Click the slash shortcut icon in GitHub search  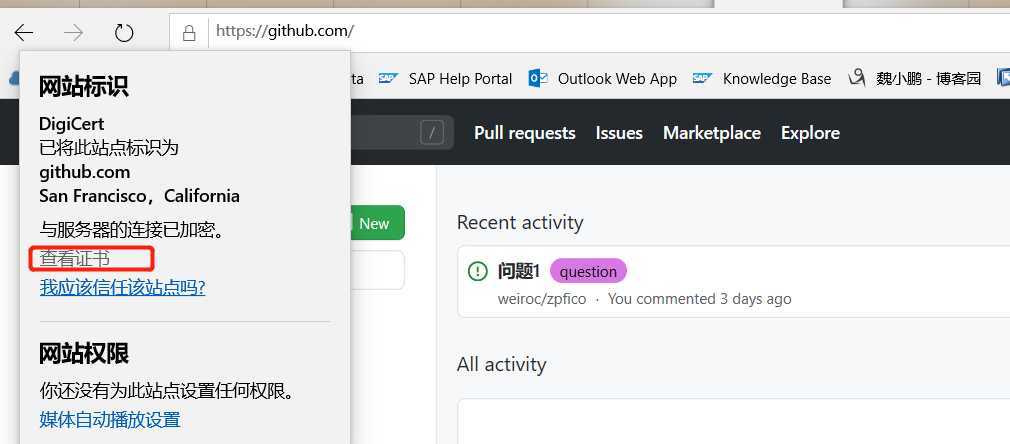click(x=431, y=133)
